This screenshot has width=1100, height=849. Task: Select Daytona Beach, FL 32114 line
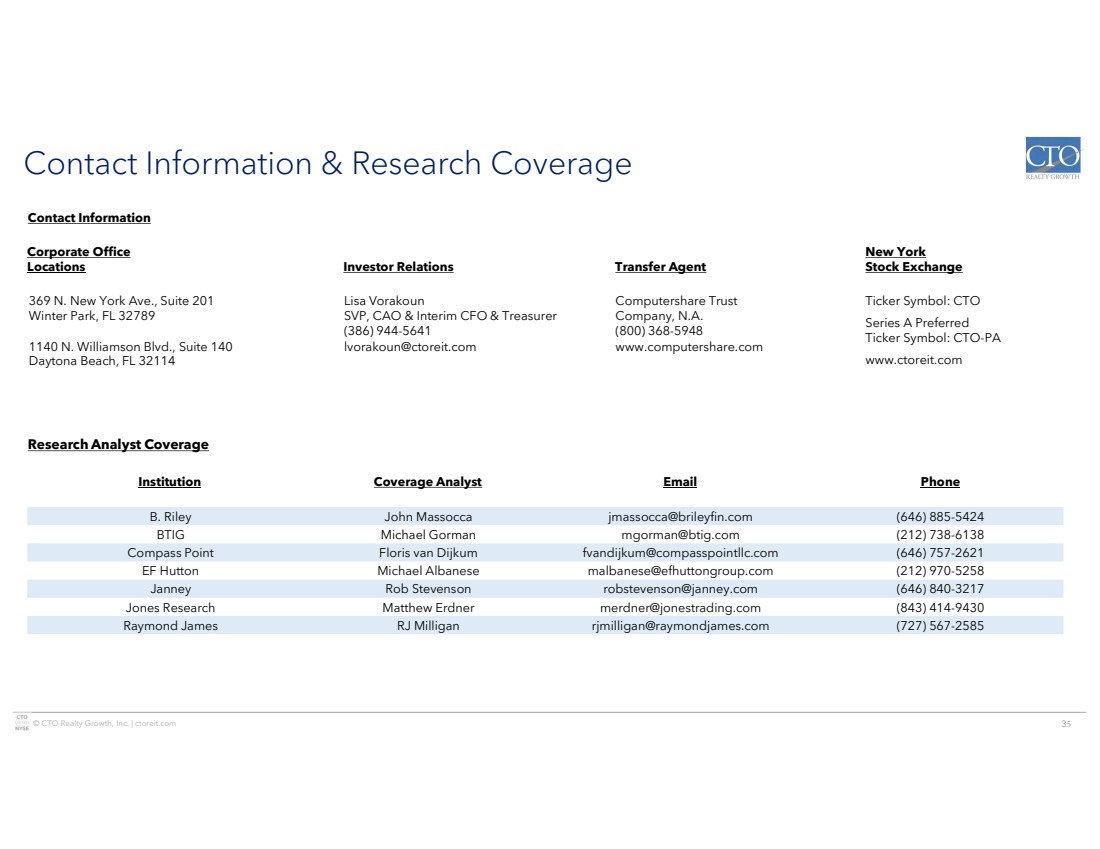(x=102, y=361)
